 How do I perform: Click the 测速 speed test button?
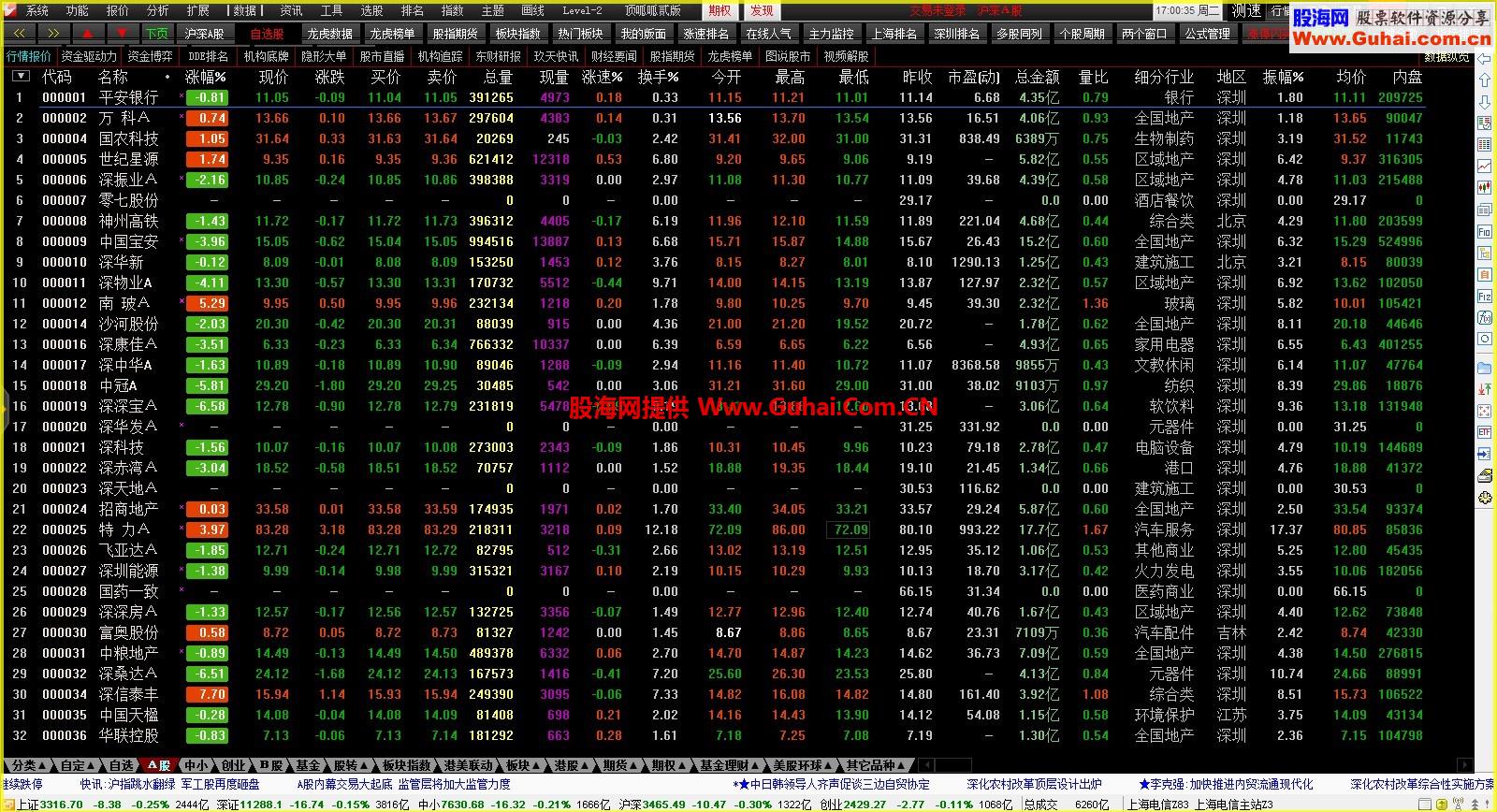[x=1246, y=11]
